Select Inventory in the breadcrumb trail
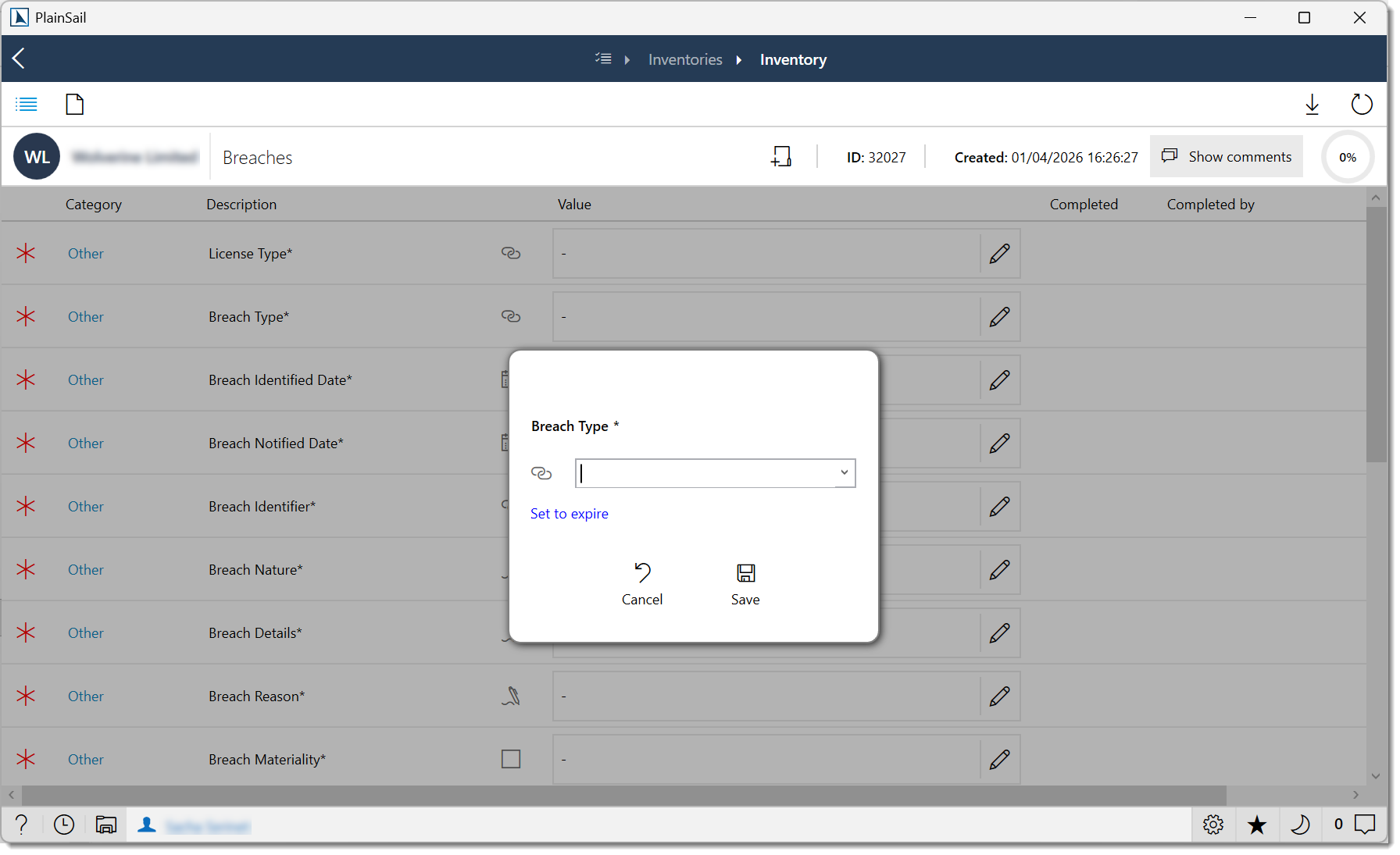Screen dimensions: 1400x855 point(793,59)
